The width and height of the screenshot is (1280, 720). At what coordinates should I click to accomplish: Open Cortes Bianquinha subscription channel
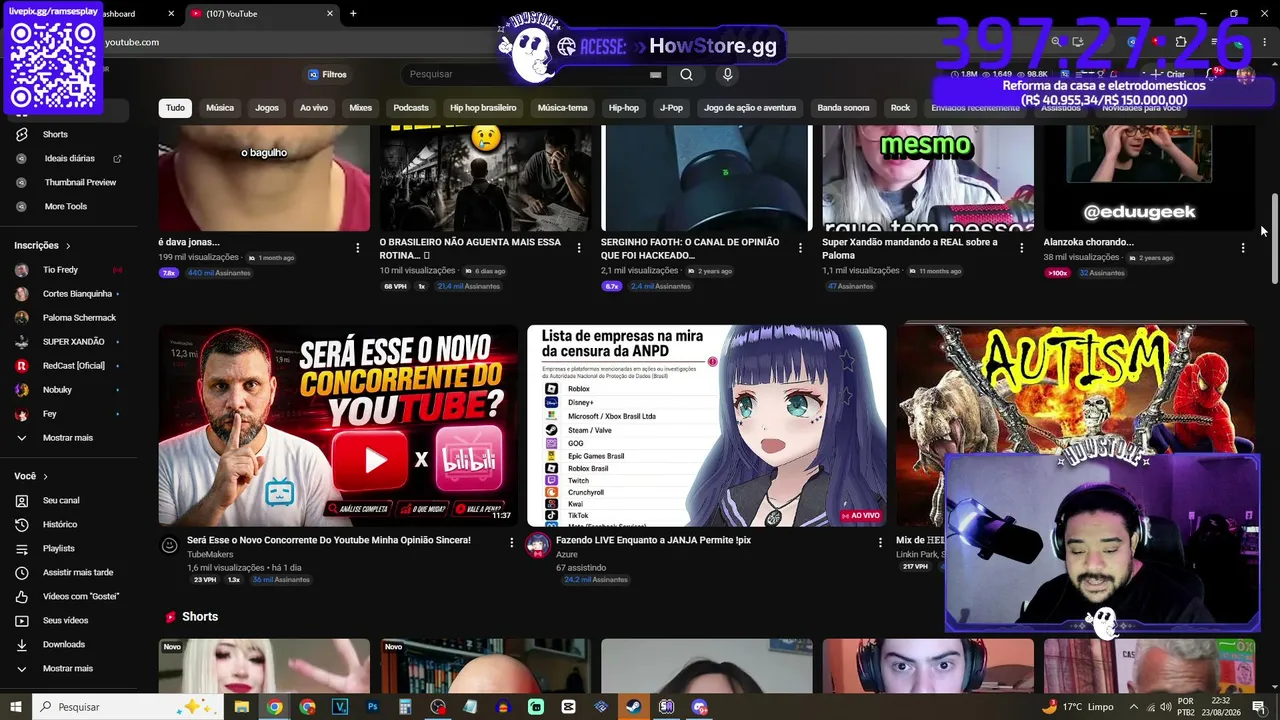tap(77, 294)
